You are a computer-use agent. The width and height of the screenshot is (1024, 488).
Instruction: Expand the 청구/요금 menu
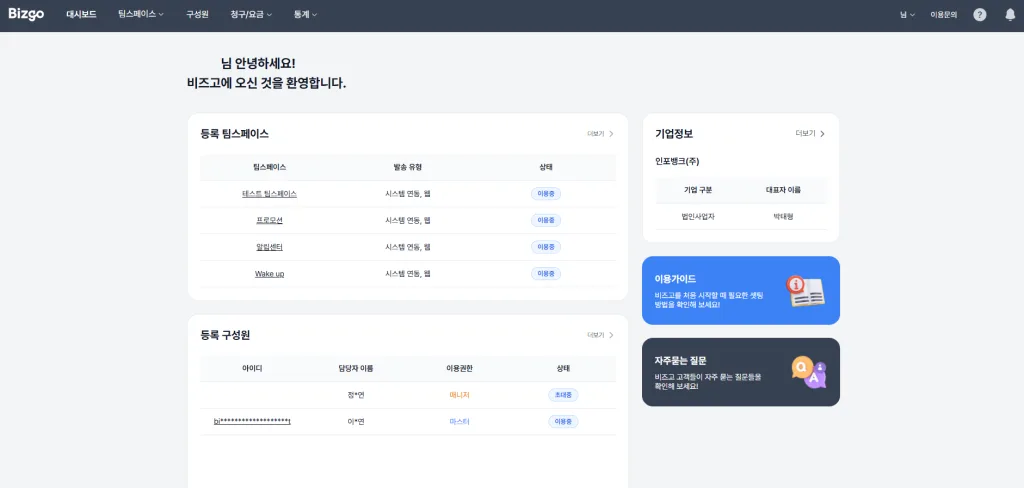tap(251, 14)
